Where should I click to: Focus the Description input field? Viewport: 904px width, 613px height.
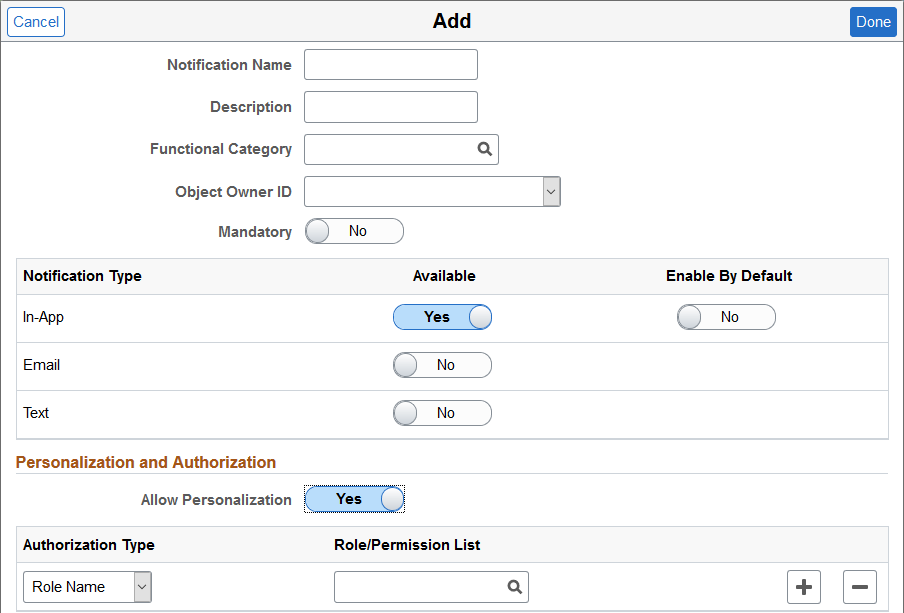[x=391, y=107]
